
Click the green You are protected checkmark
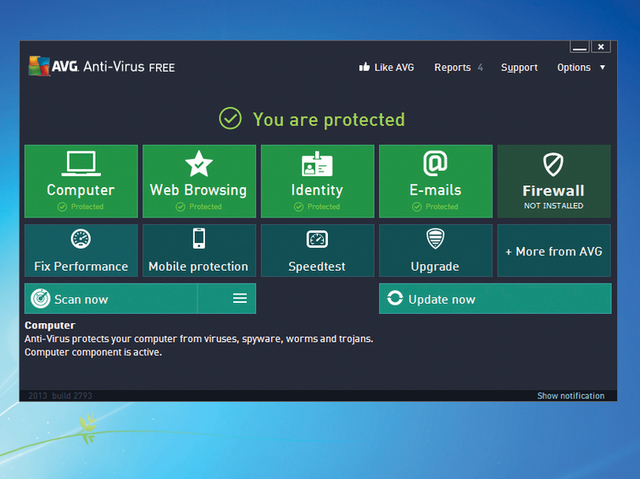click(230, 119)
